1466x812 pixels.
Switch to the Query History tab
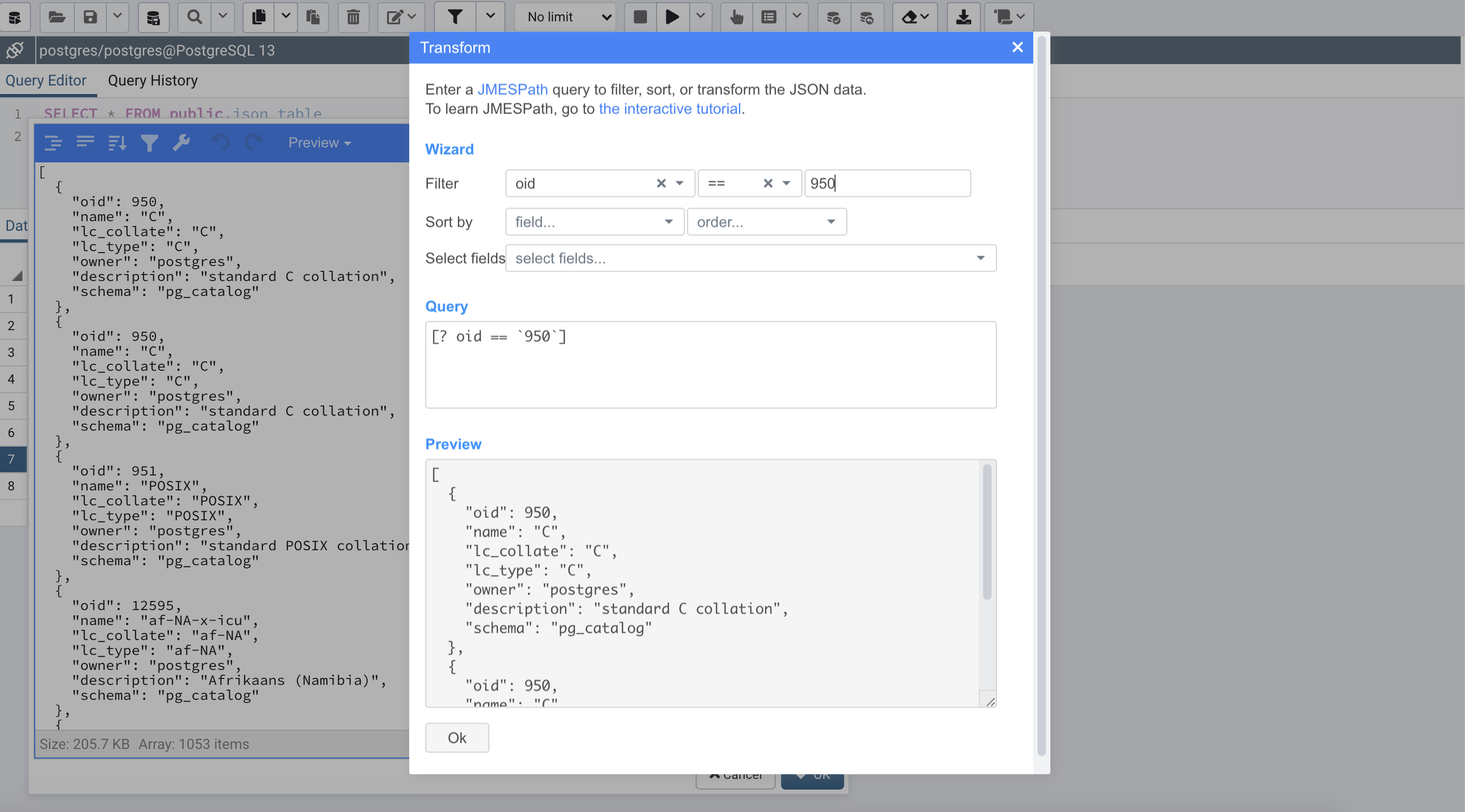[152, 81]
